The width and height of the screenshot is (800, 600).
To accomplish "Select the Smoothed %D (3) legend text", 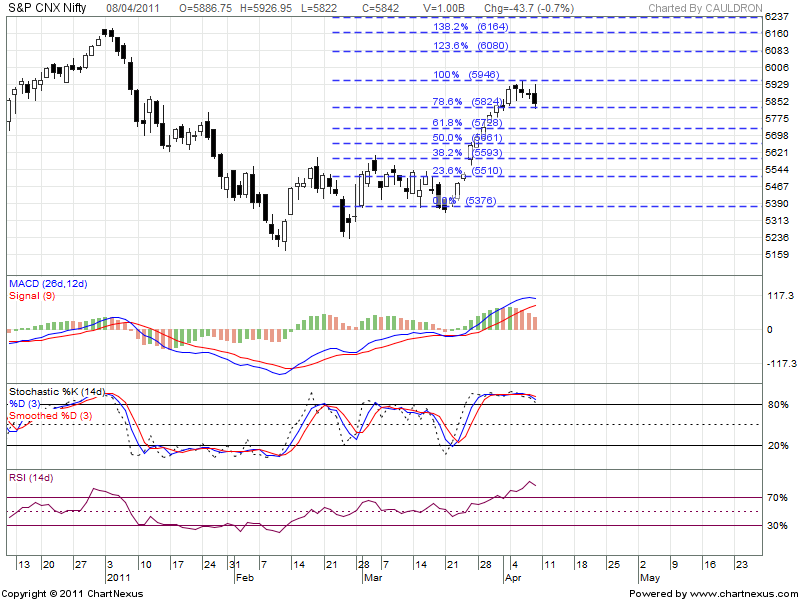I will 50,415.
